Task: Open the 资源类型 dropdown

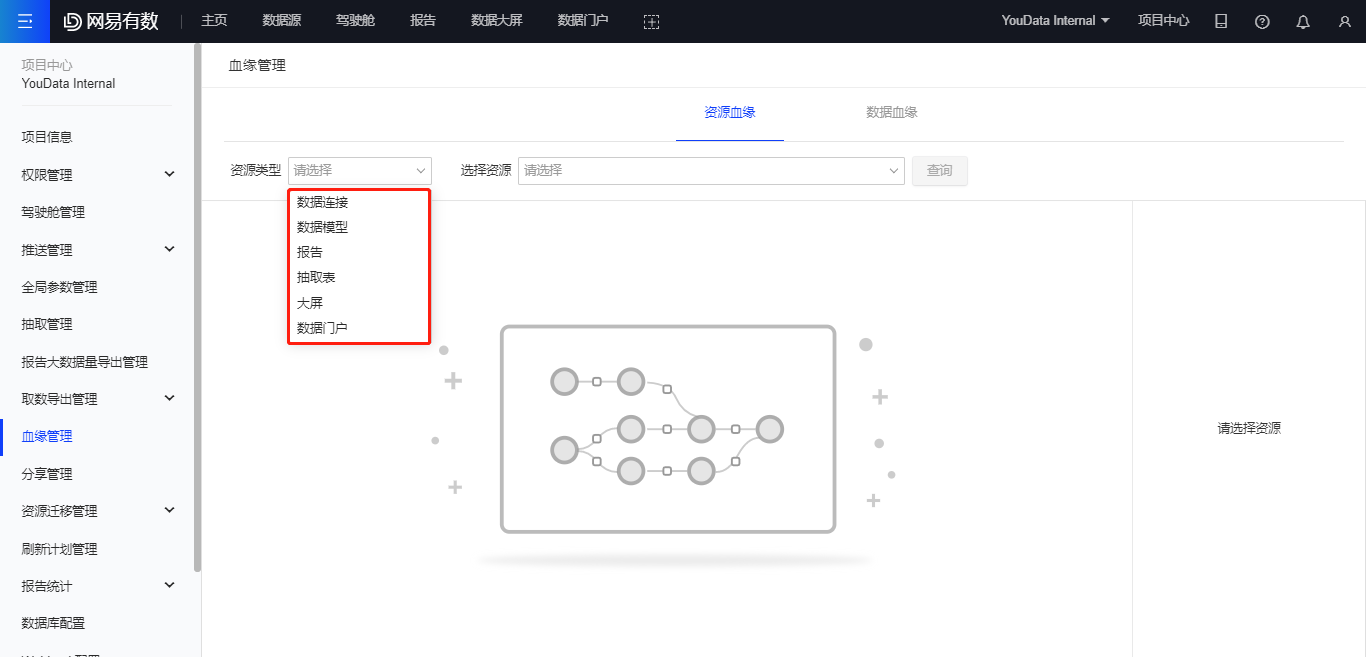Action: 360,170
